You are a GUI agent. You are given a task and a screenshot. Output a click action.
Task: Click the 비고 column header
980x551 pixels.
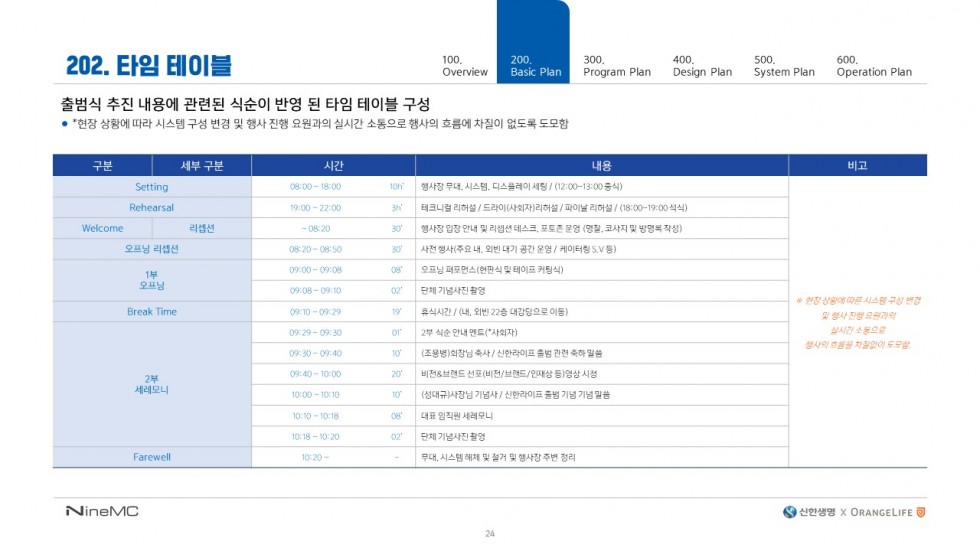coord(858,166)
